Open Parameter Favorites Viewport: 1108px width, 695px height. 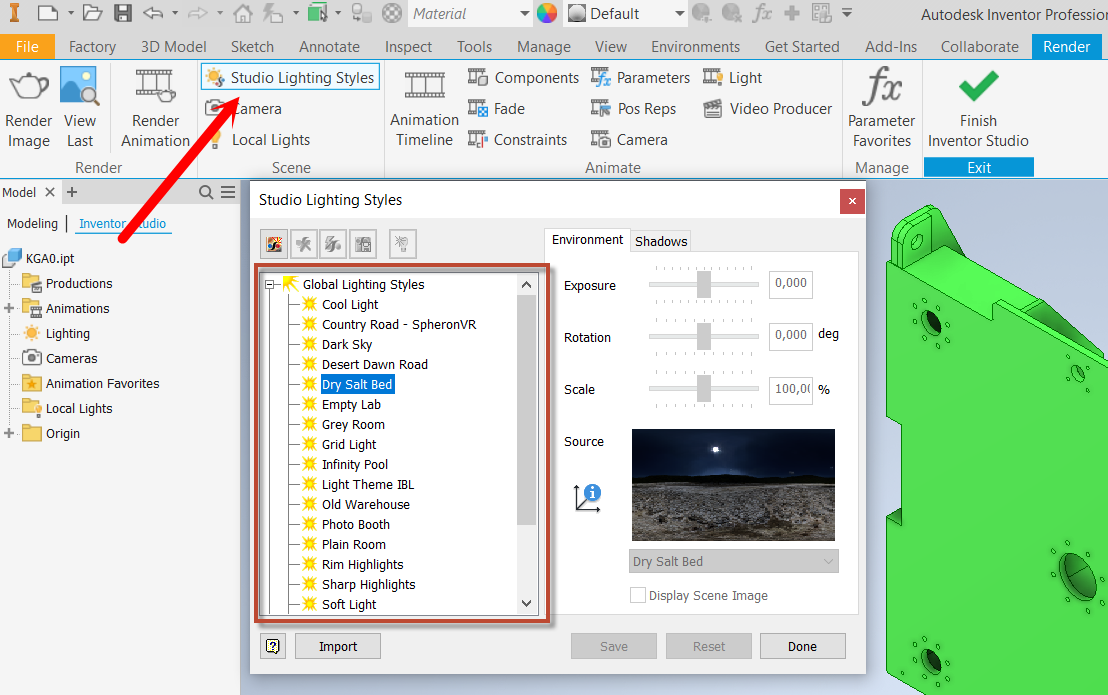(882, 107)
